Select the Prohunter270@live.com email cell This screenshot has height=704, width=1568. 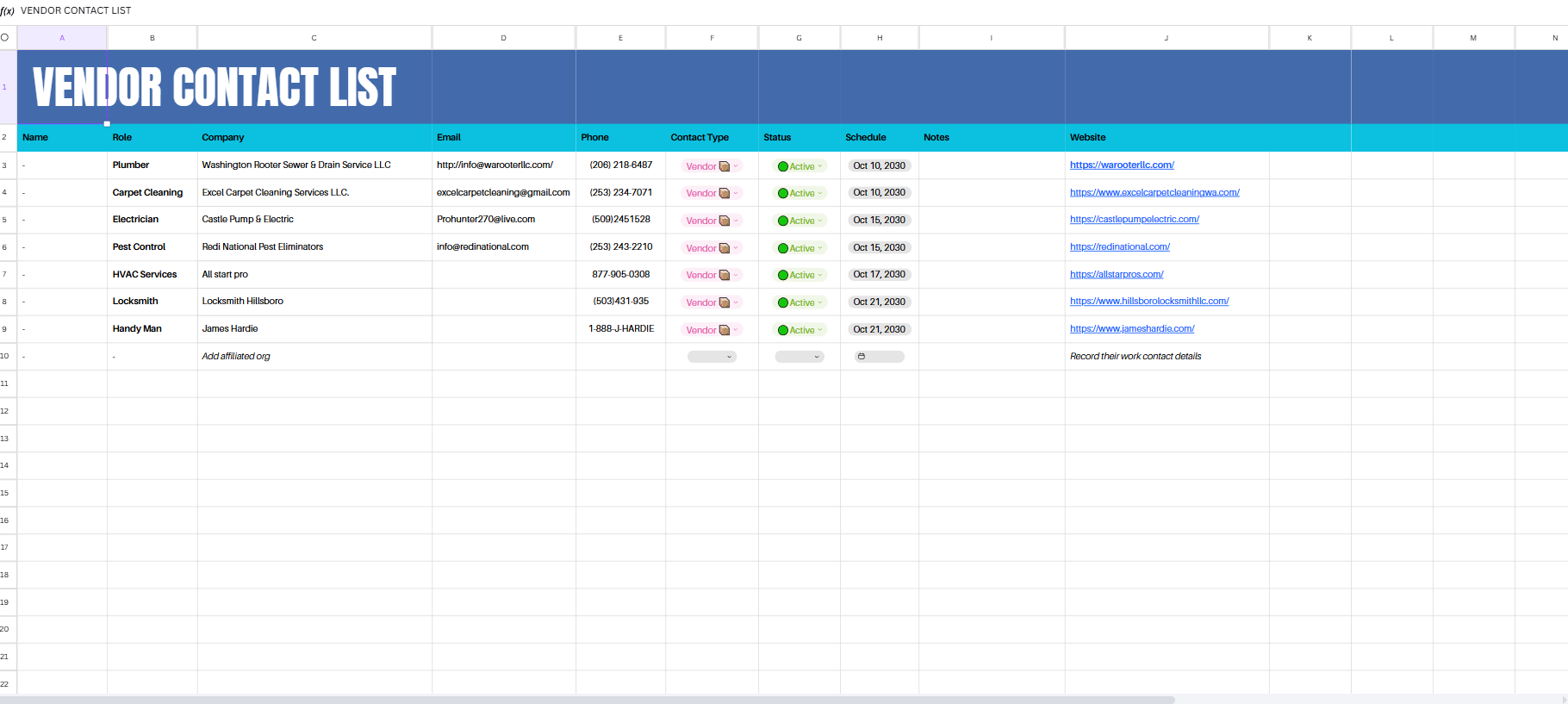click(x=504, y=220)
